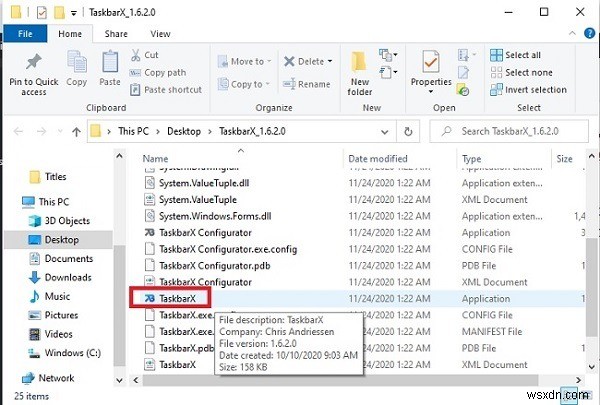Select Documents in navigation pane
This screenshot has height=405, width=600.
[x=61, y=259]
